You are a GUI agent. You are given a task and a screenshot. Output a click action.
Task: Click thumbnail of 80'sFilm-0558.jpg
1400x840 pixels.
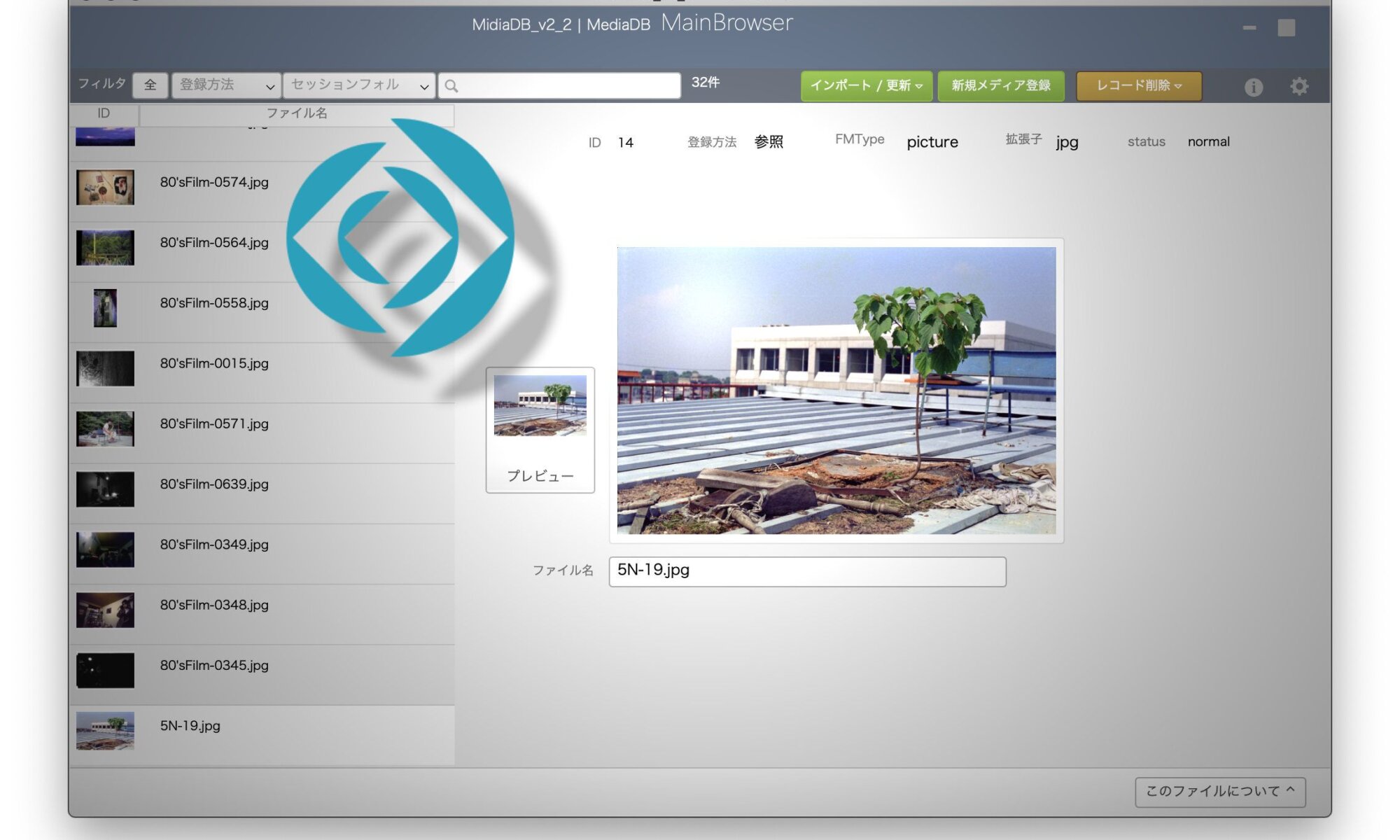click(105, 308)
